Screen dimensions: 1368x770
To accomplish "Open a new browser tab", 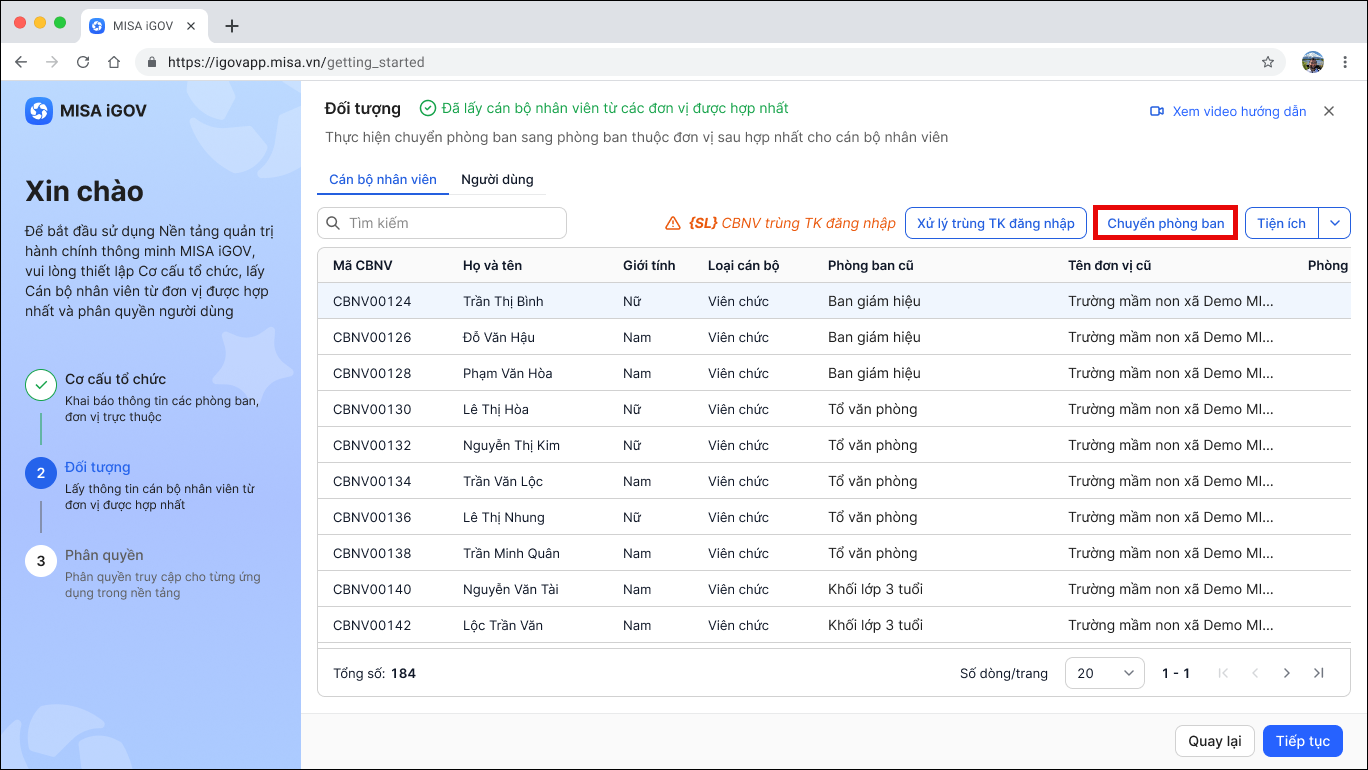I will click(232, 25).
